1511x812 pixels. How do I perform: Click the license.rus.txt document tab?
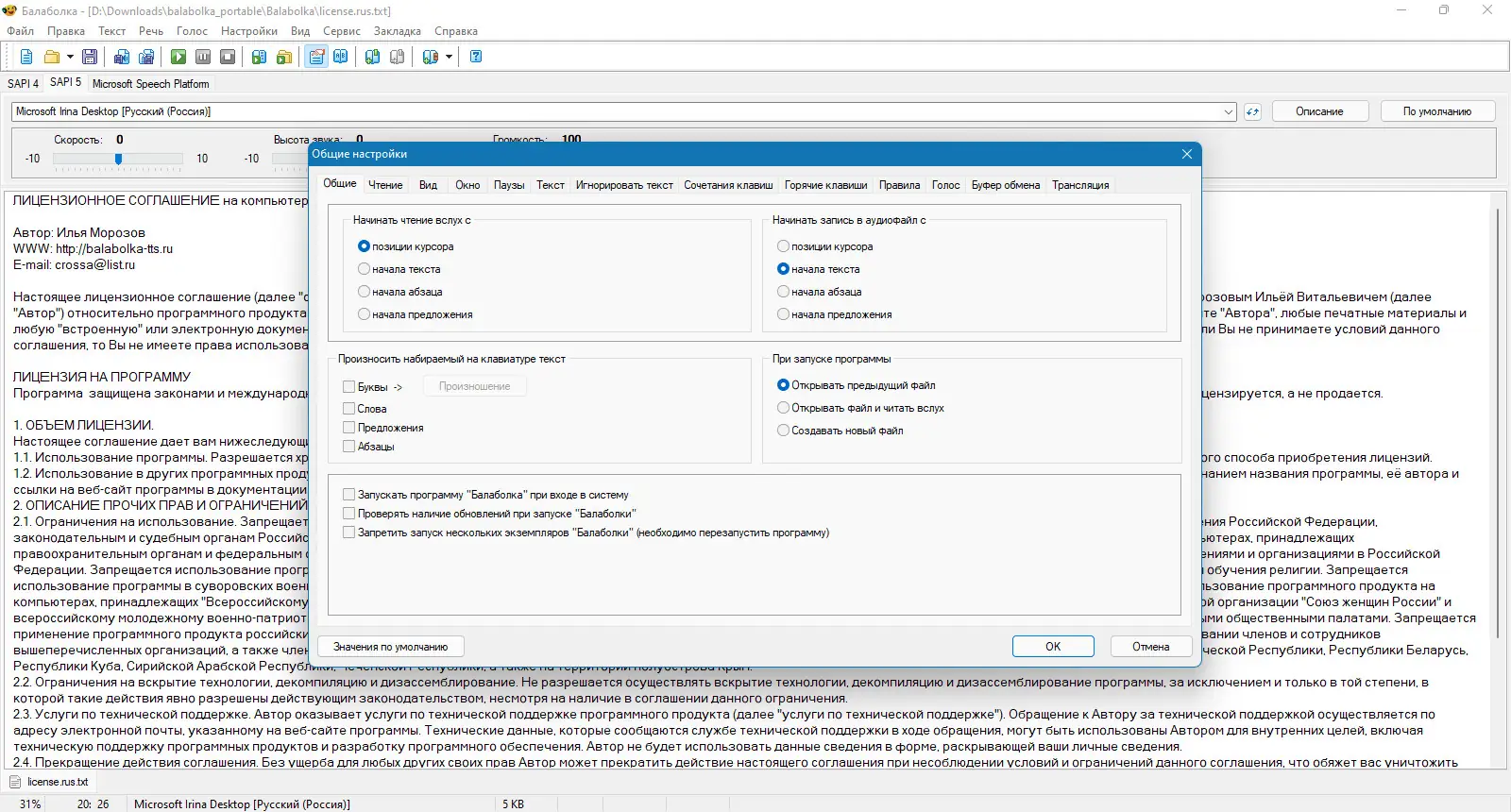click(50, 782)
